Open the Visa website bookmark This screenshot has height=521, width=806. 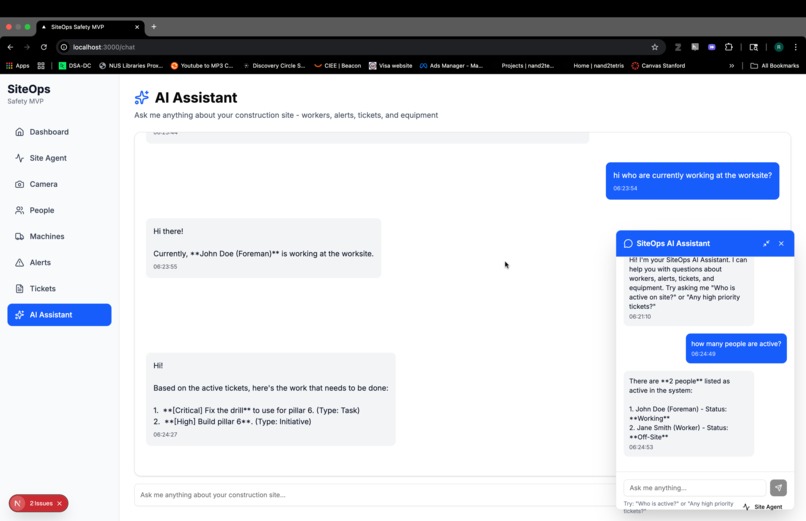coord(391,66)
